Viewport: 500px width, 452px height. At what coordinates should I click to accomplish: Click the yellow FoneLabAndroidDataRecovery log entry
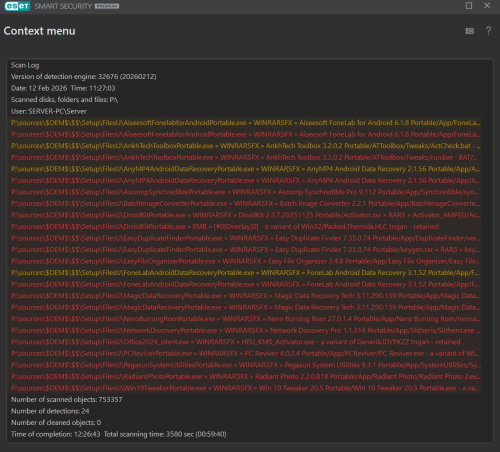coord(246,273)
